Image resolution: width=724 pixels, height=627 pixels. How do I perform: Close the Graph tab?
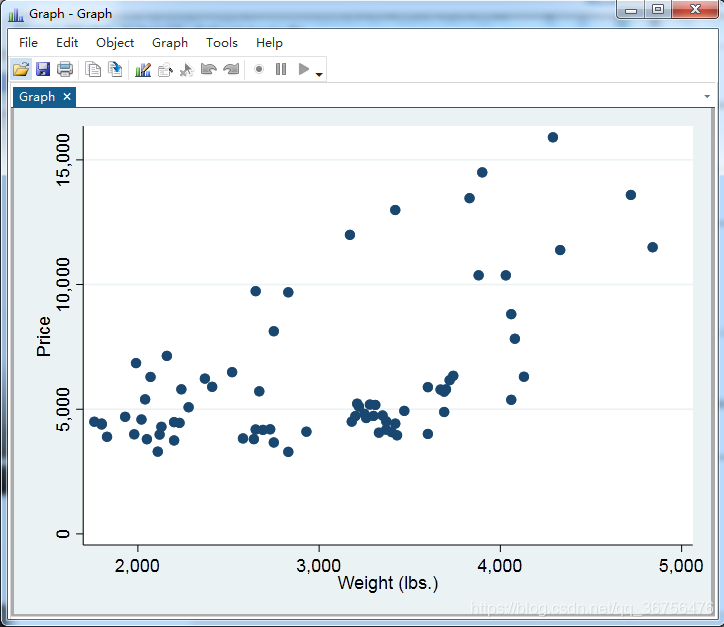click(67, 96)
